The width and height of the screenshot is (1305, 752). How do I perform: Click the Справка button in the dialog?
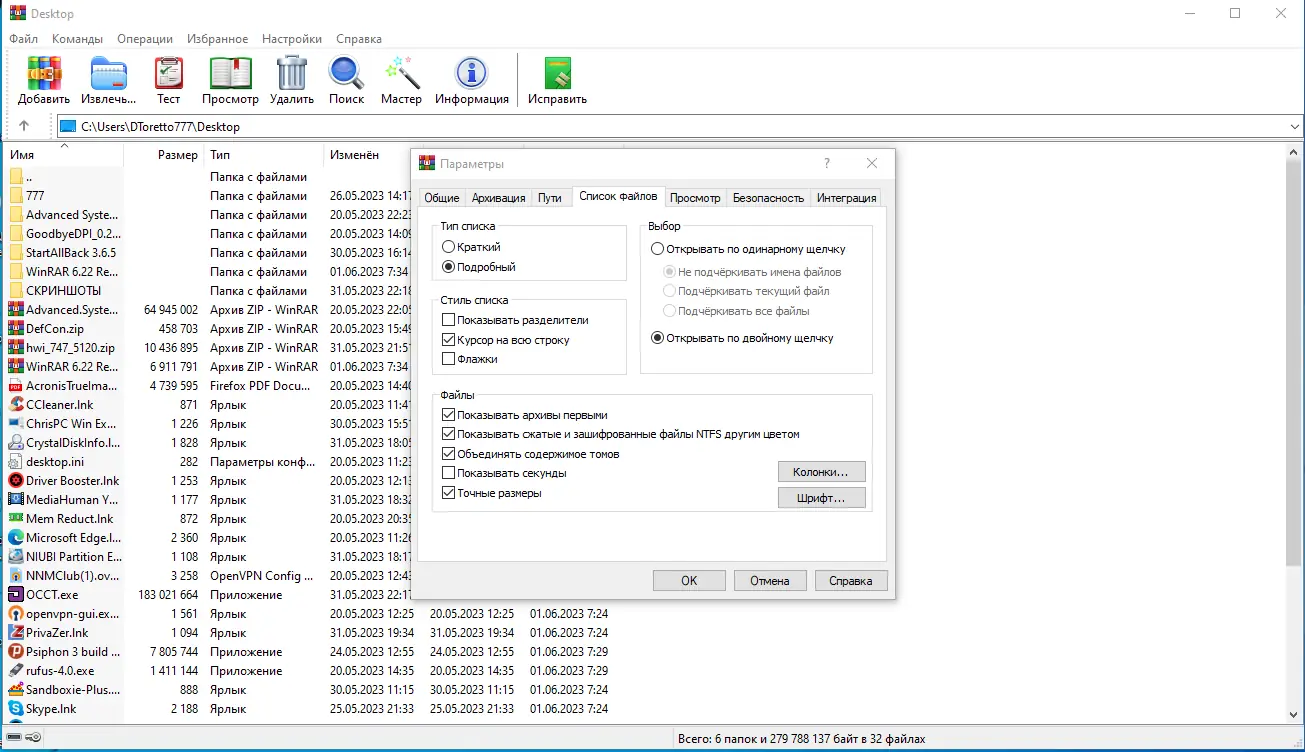[x=851, y=581]
